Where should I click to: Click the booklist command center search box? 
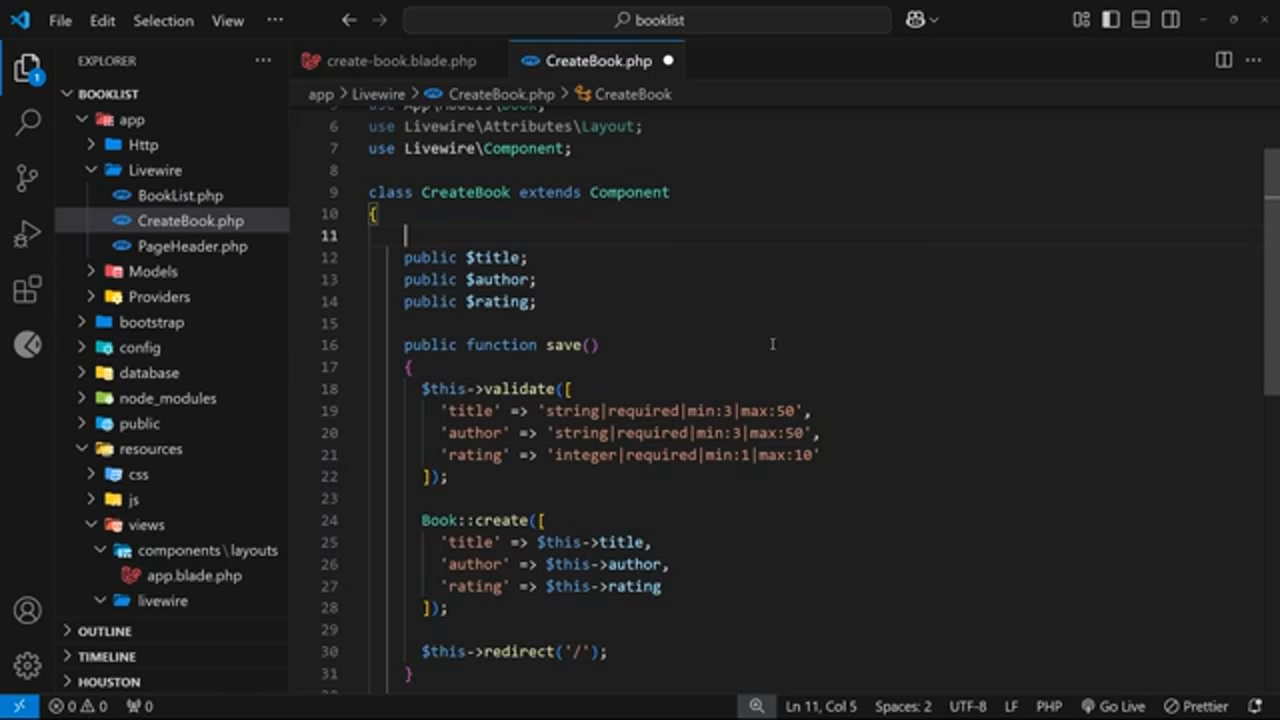click(647, 20)
